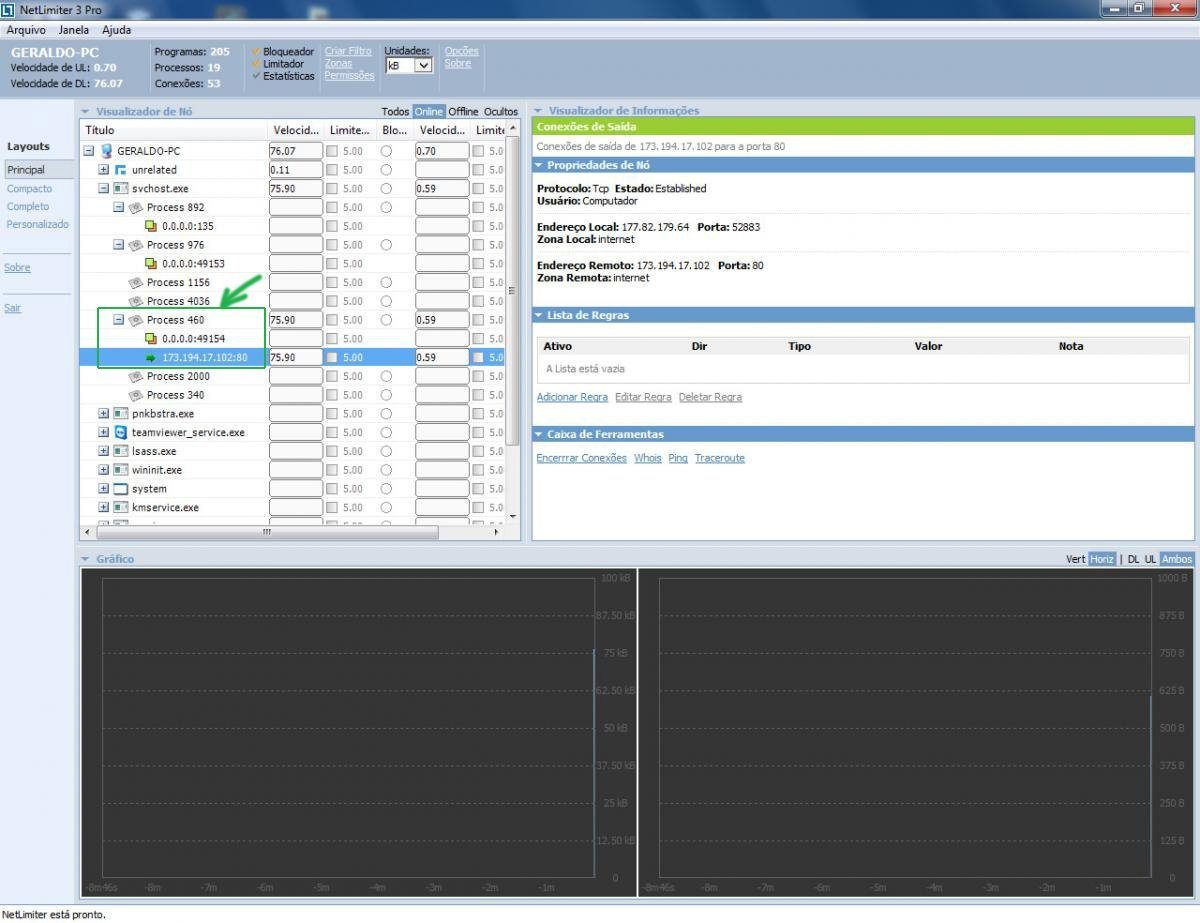Click the system window icon
The image size is (1200, 923).
coord(121,489)
